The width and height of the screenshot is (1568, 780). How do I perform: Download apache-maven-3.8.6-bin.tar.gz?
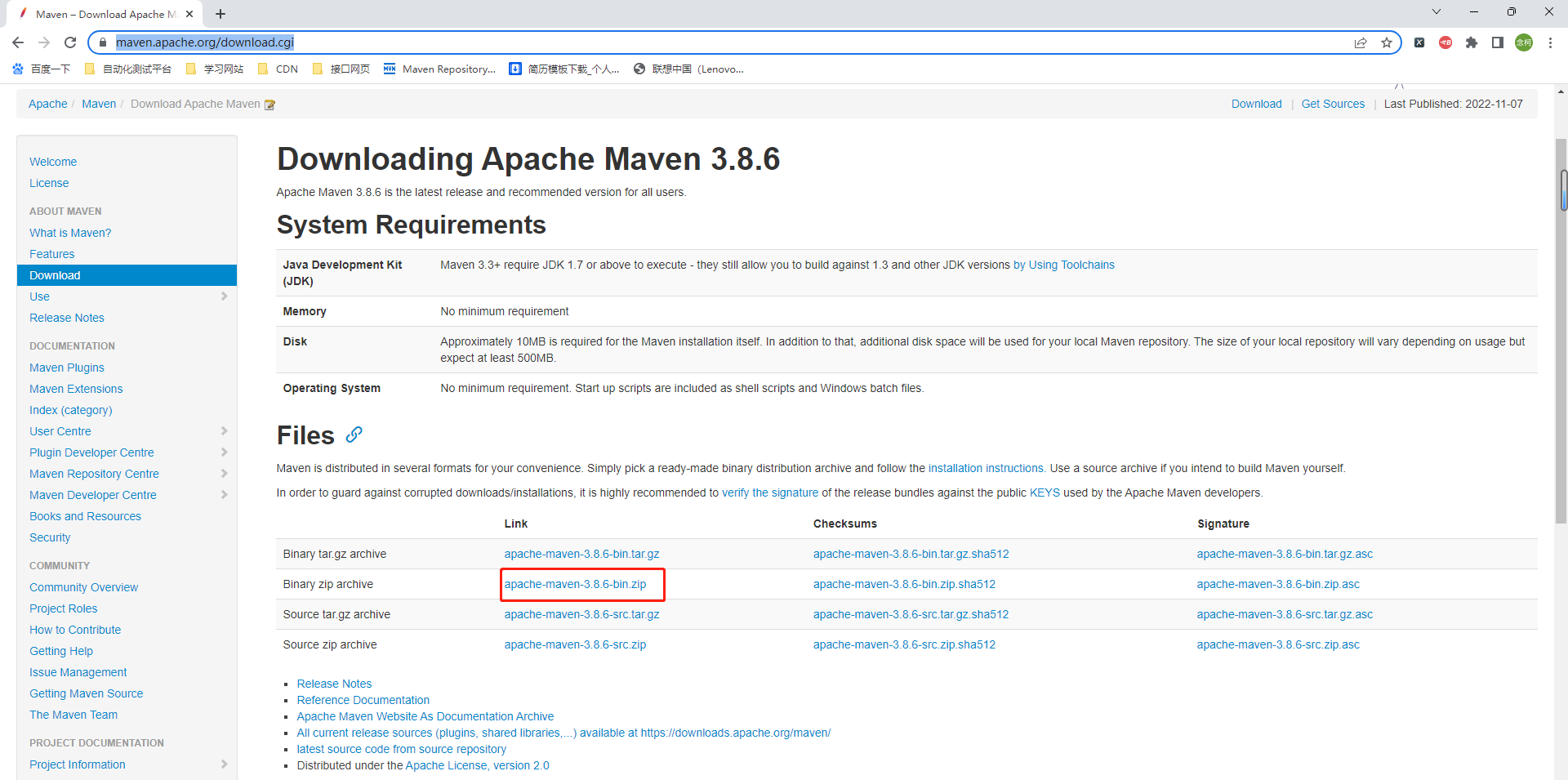click(x=581, y=554)
